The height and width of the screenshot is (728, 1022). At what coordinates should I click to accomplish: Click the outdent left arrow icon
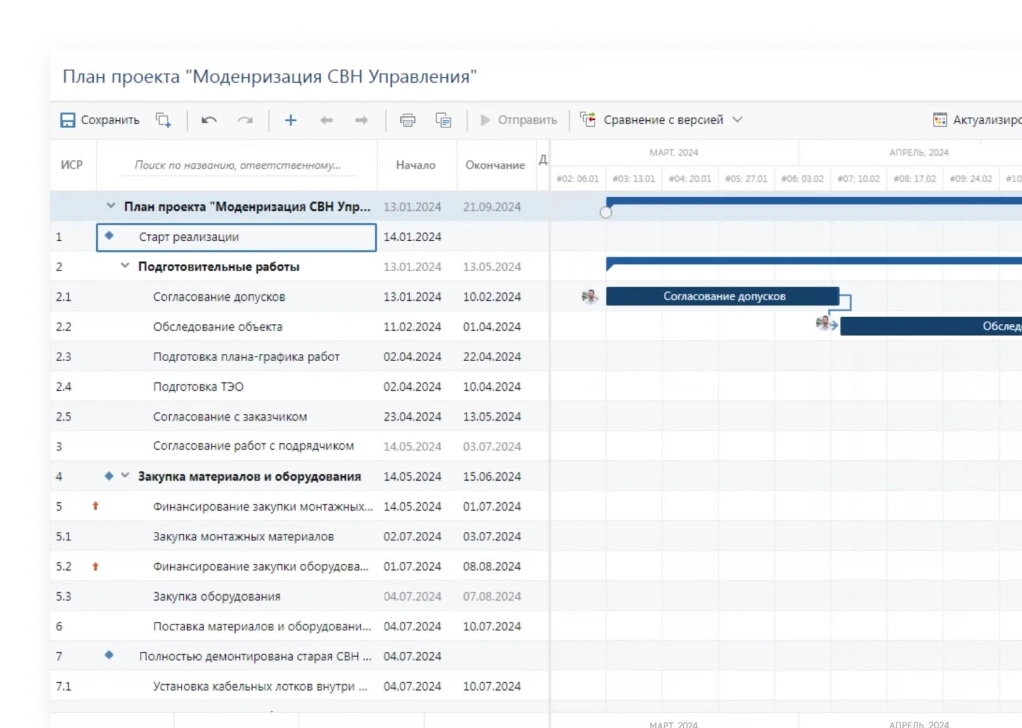326,120
